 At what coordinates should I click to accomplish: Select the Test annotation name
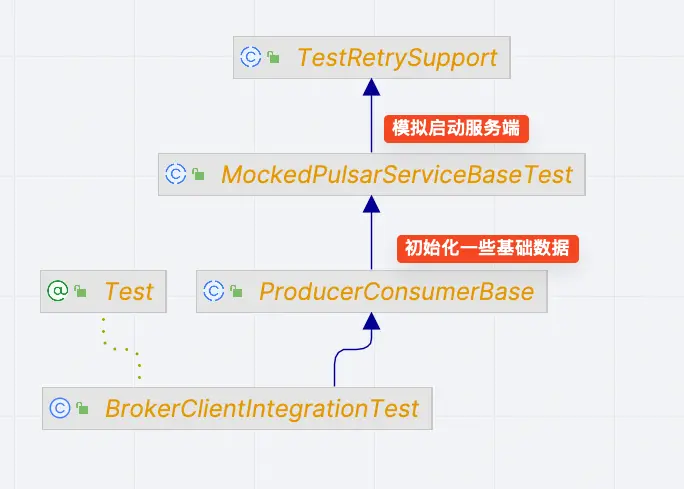pos(129,291)
